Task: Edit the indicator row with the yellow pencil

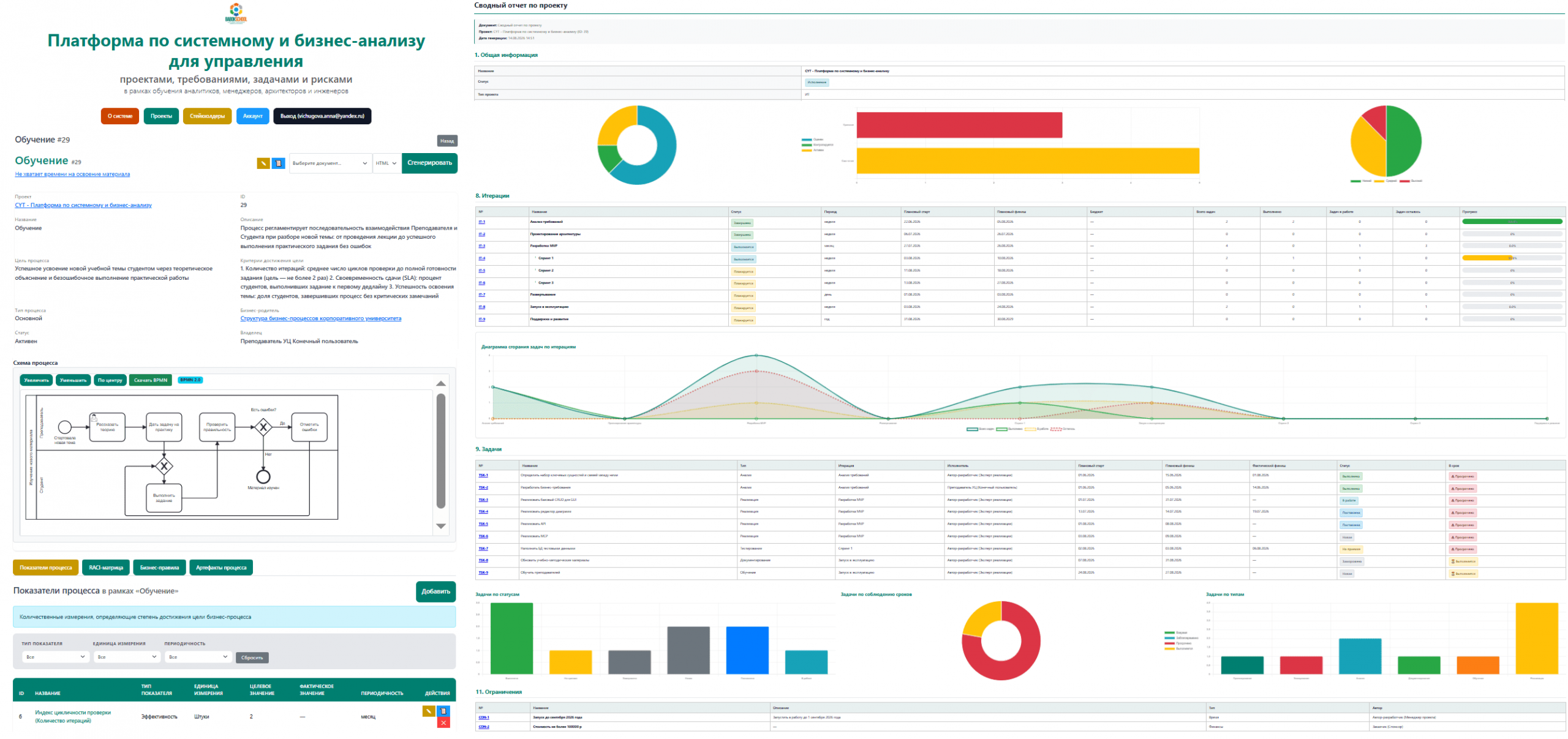Action: pyautogui.click(x=428, y=711)
